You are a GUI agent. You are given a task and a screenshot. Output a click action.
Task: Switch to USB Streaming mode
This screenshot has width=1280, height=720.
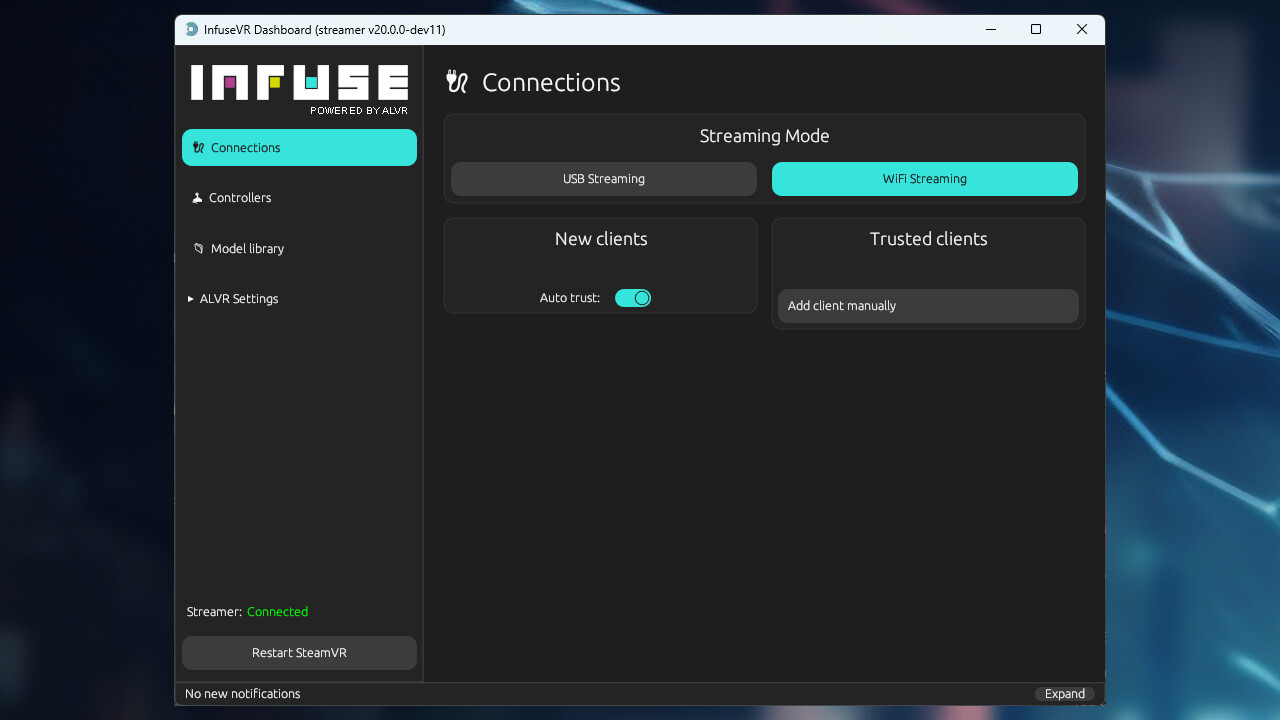604,179
